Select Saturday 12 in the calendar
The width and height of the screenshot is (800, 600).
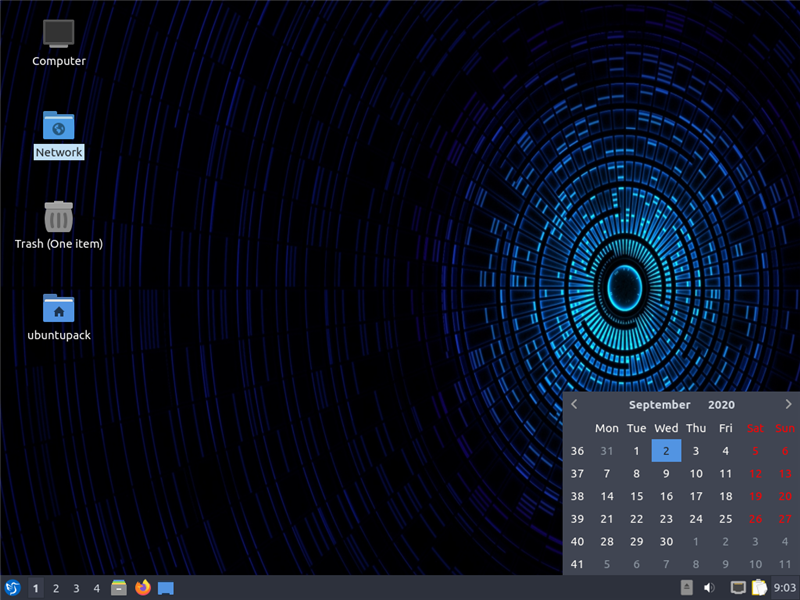(x=755, y=473)
